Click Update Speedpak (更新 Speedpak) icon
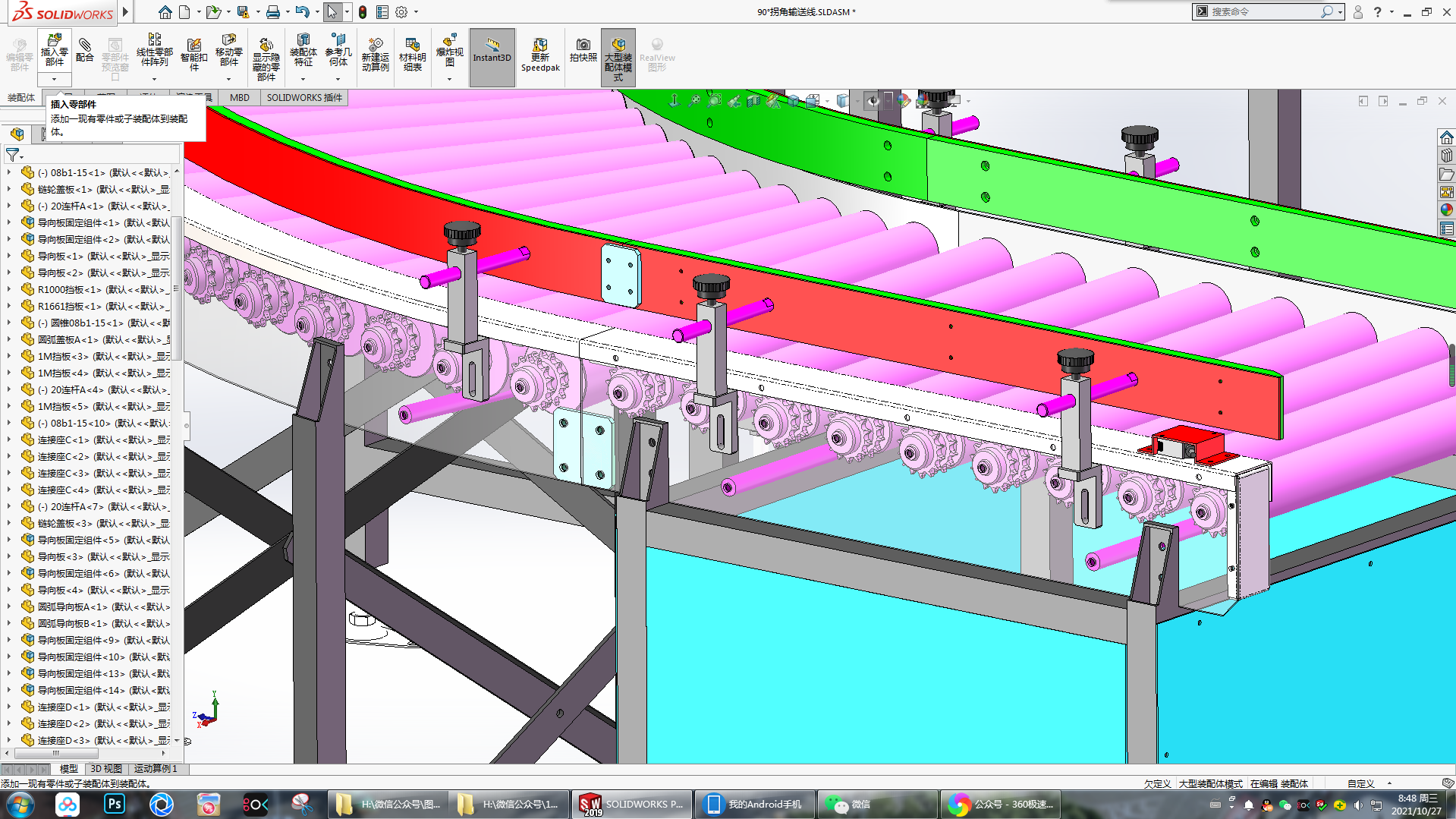Image resolution: width=1456 pixels, height=819 pixels. (x=540, y=55)
